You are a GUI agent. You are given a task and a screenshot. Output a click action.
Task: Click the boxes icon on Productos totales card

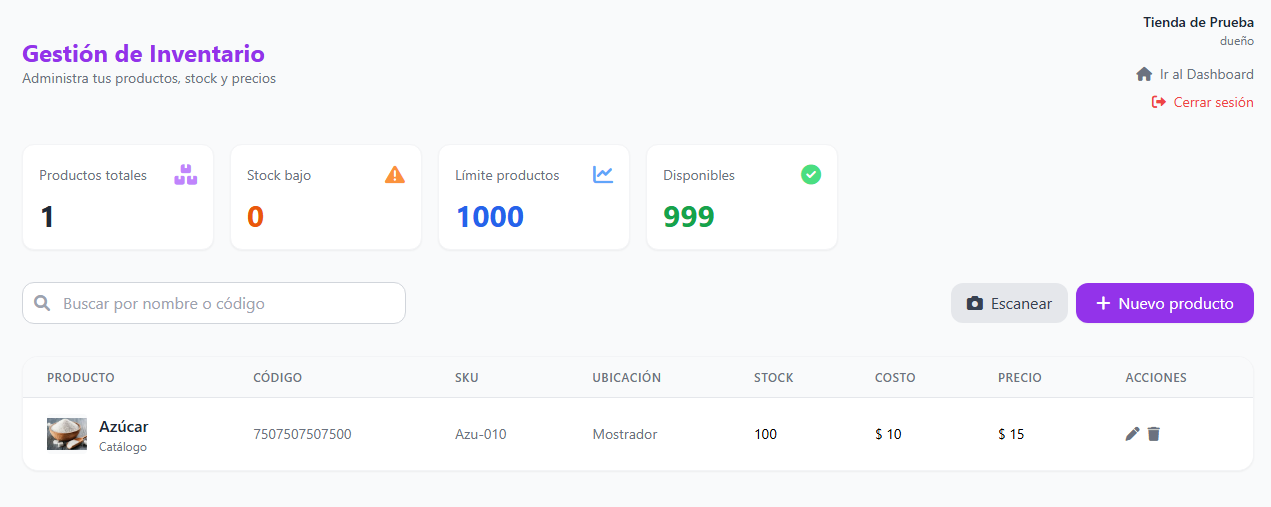(186, 175)
